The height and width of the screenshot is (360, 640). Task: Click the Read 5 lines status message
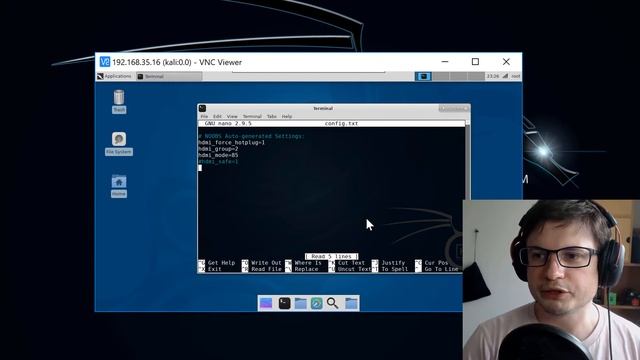(x=331, y=256)
